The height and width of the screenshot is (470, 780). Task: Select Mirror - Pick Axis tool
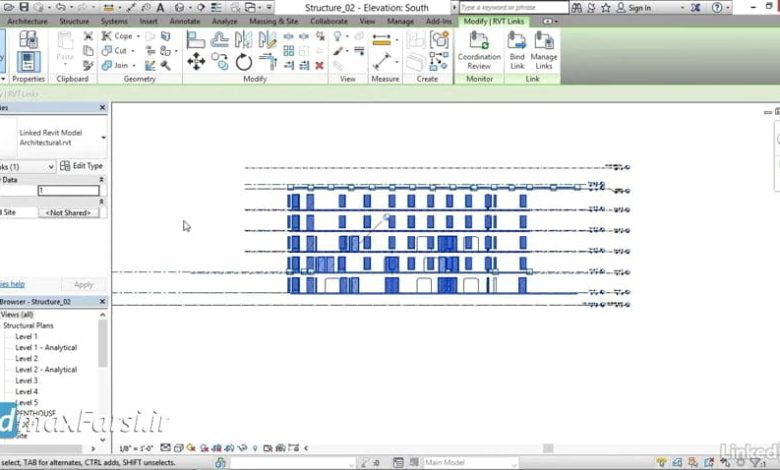pyautogui.click(x=243, y=39)
